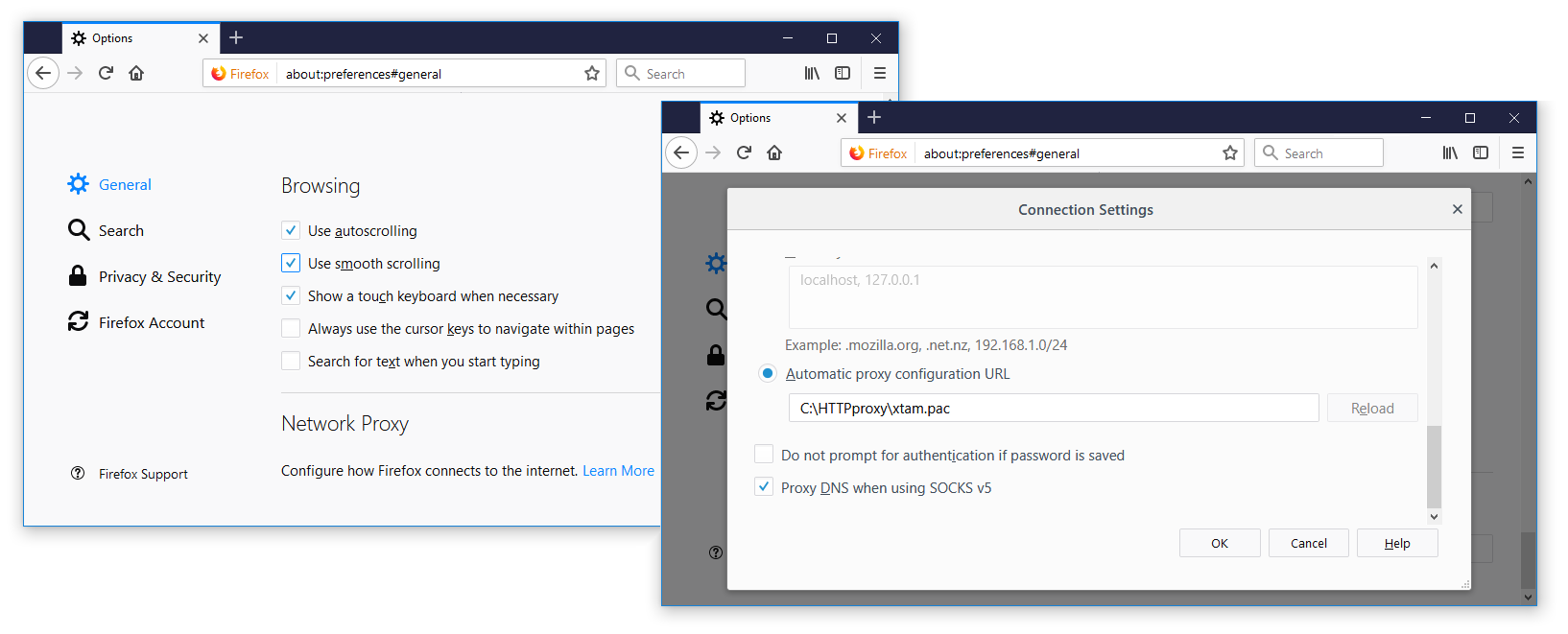The width and height of the screenshot is (1568, 634).
Task: Go back using arrow in the right window
Action: pos(681,153)
